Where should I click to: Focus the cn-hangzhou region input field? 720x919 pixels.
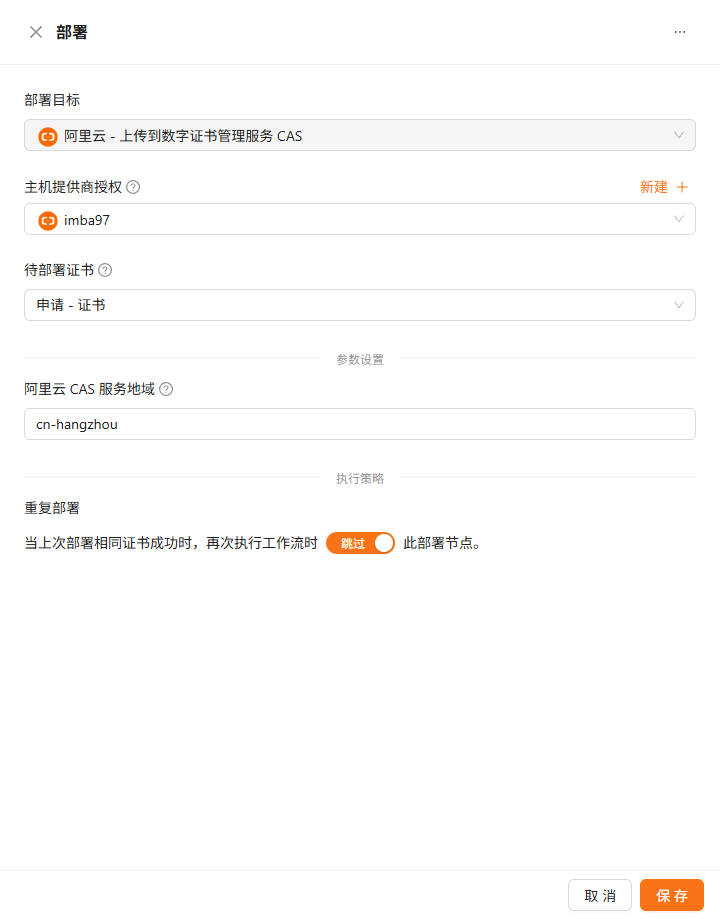[x=360, y=424]
